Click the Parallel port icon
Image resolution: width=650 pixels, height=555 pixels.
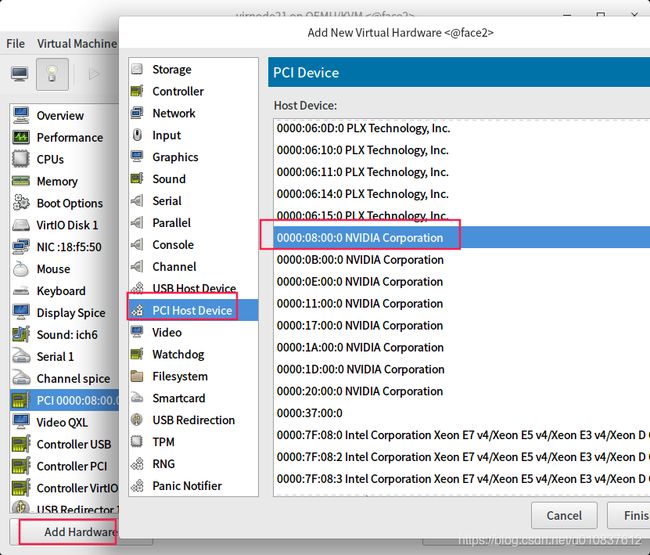[x=137, y=223]
